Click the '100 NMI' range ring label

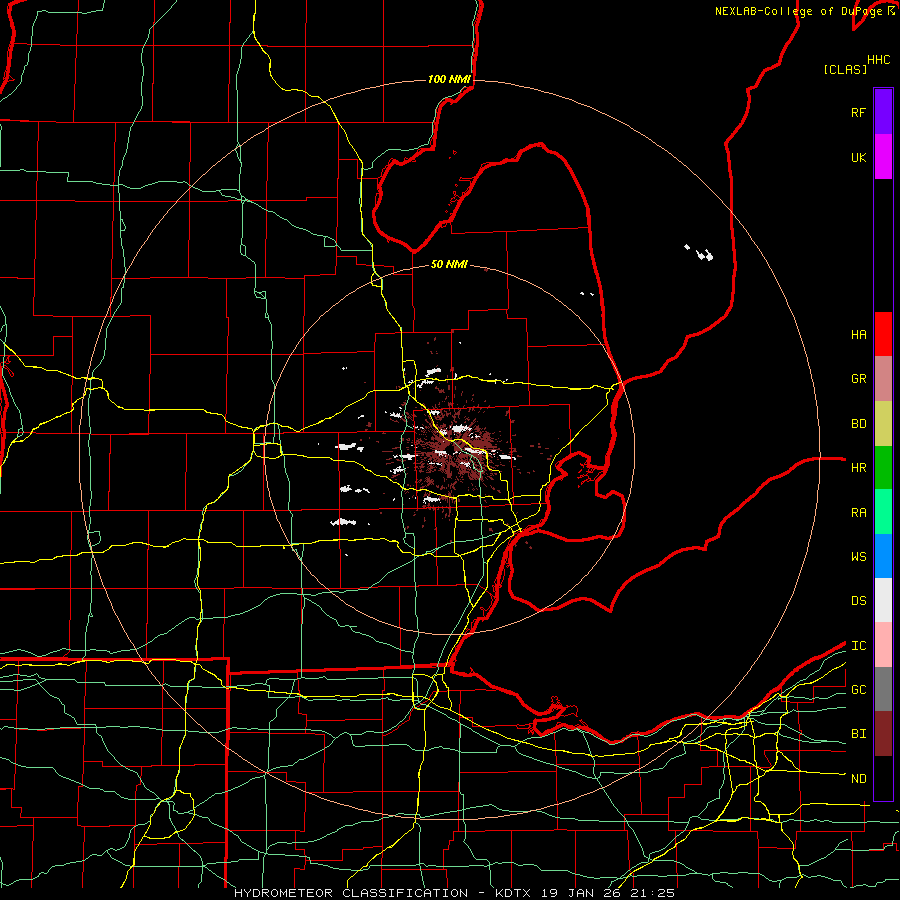(x=449, y=79)
